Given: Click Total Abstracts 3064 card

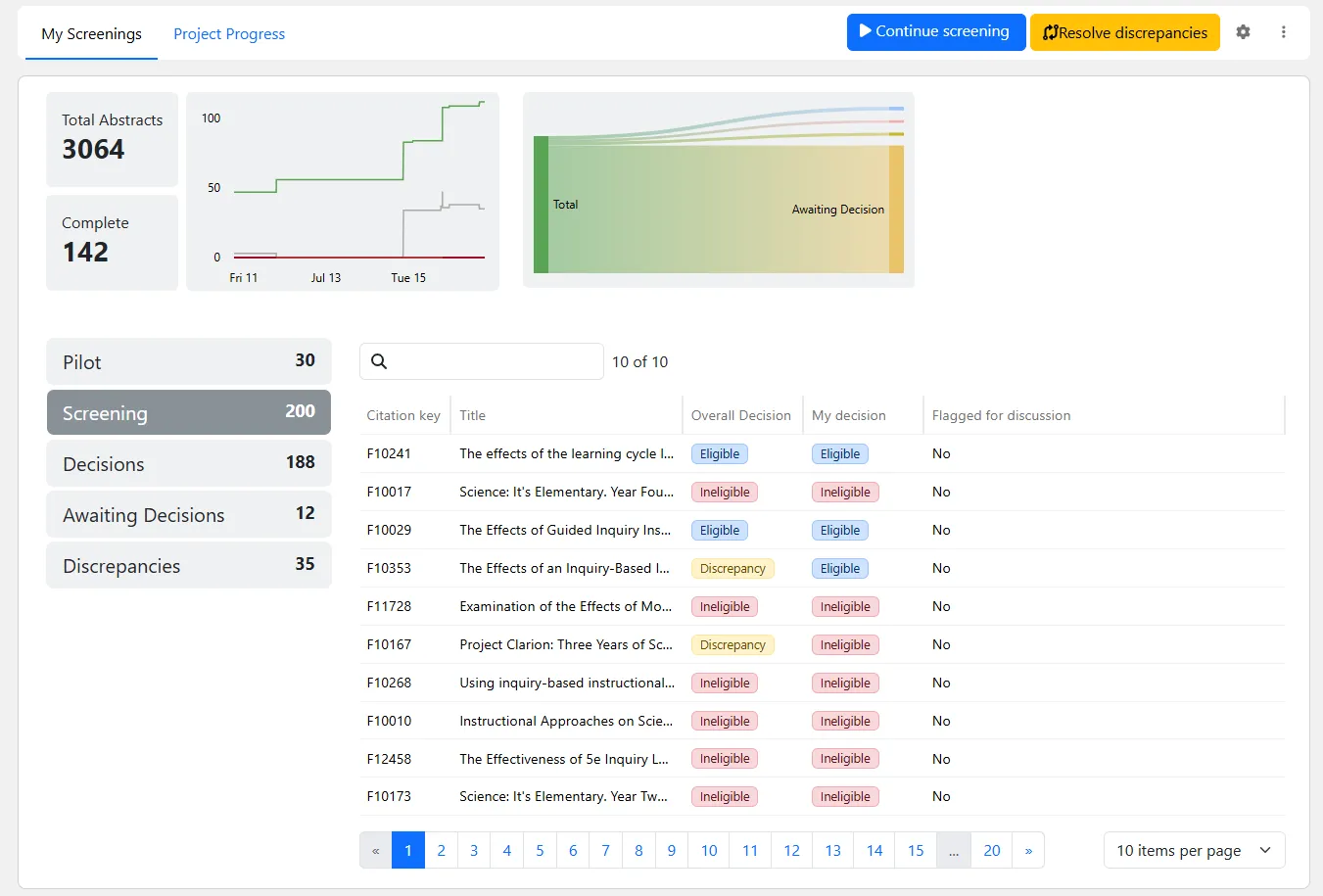Looking at the screenshot, I should coord(112,139).
